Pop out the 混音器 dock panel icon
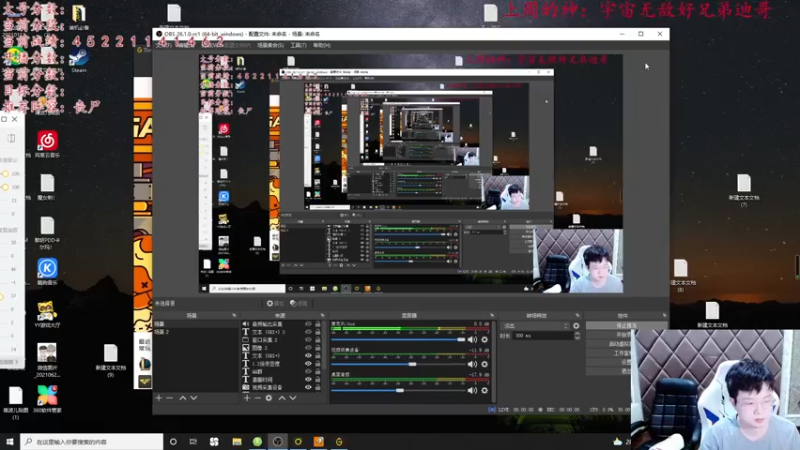 (x=492, y=315)
